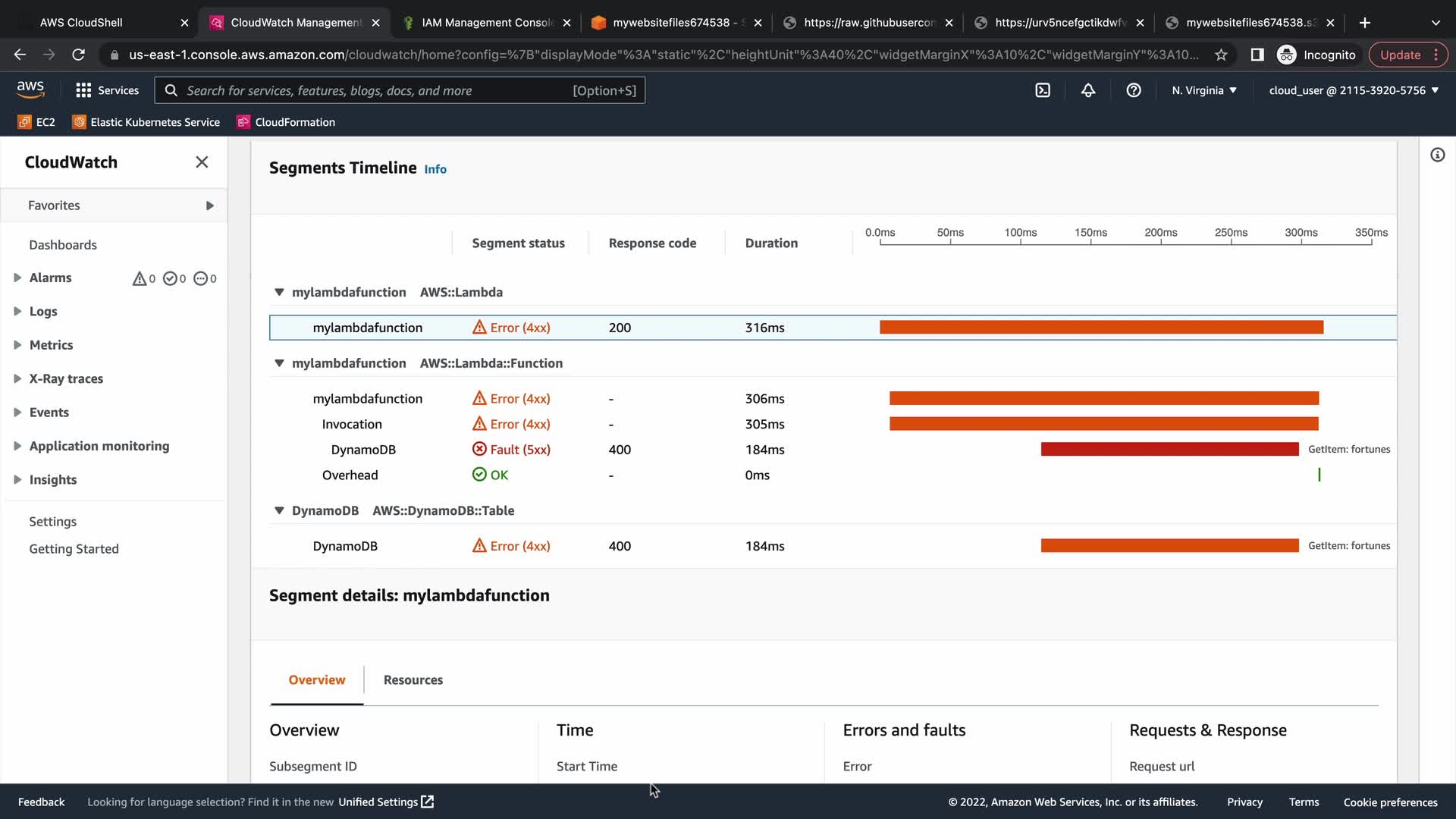Open the AWS support help icon
Image resolution: width=1456 pixels, height=819 pixels.
(x=1134, y=90)
